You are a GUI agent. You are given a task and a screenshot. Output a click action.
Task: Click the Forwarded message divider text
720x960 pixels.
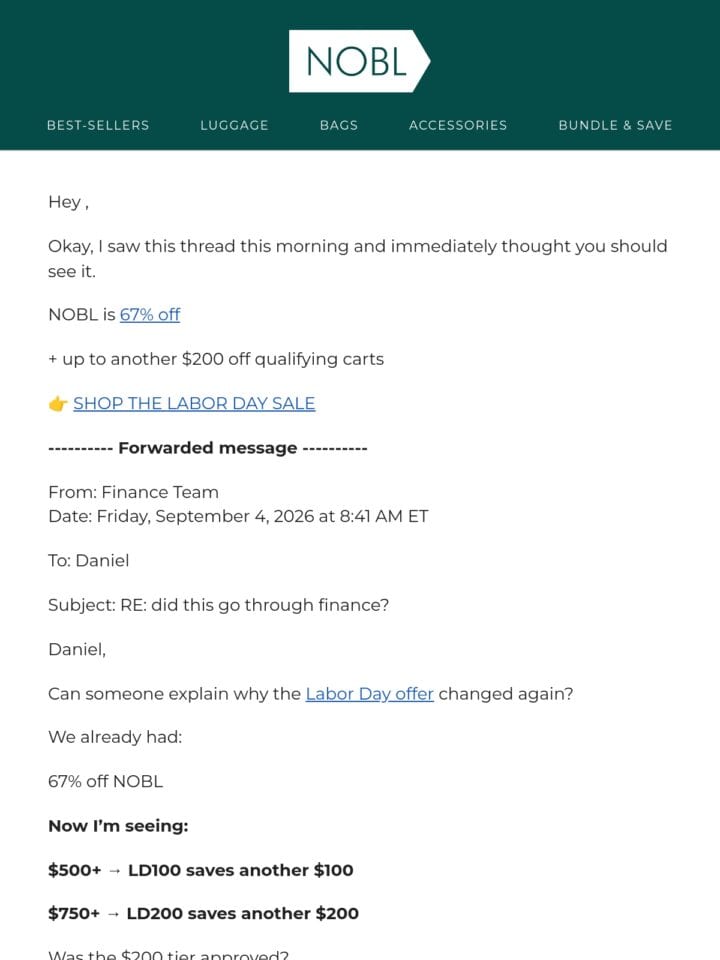point(208,448)
